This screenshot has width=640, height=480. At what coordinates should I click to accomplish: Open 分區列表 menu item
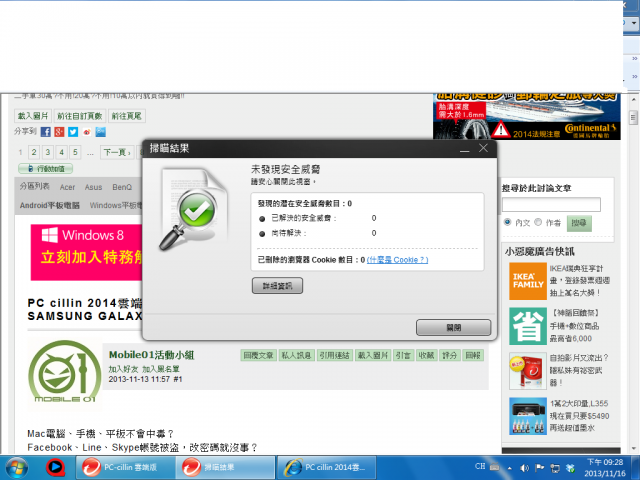coord(35,186)
